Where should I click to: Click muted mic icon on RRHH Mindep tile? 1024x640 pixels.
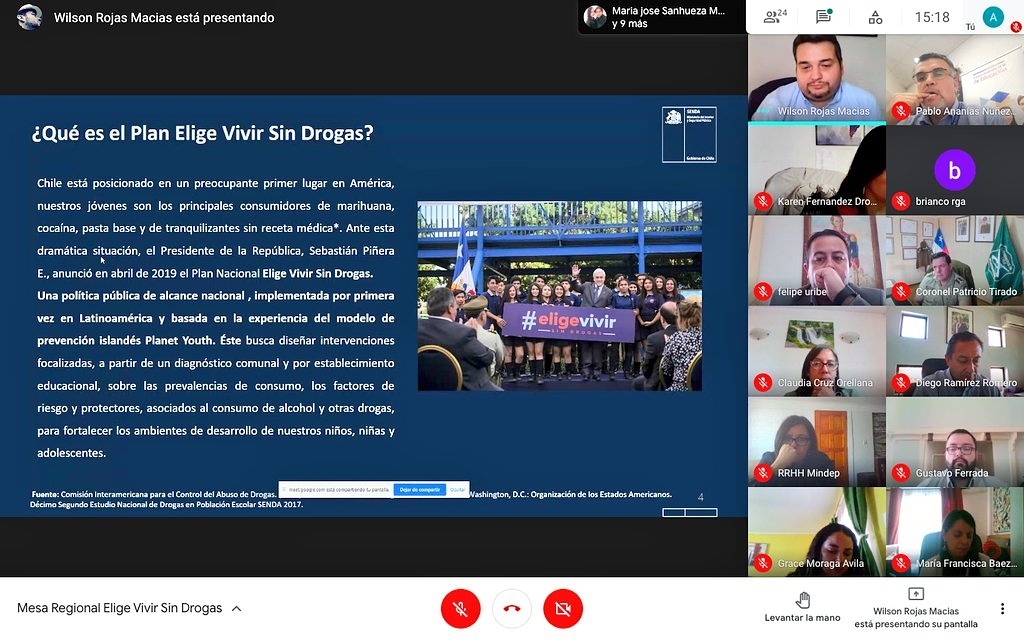coord(762,472)
